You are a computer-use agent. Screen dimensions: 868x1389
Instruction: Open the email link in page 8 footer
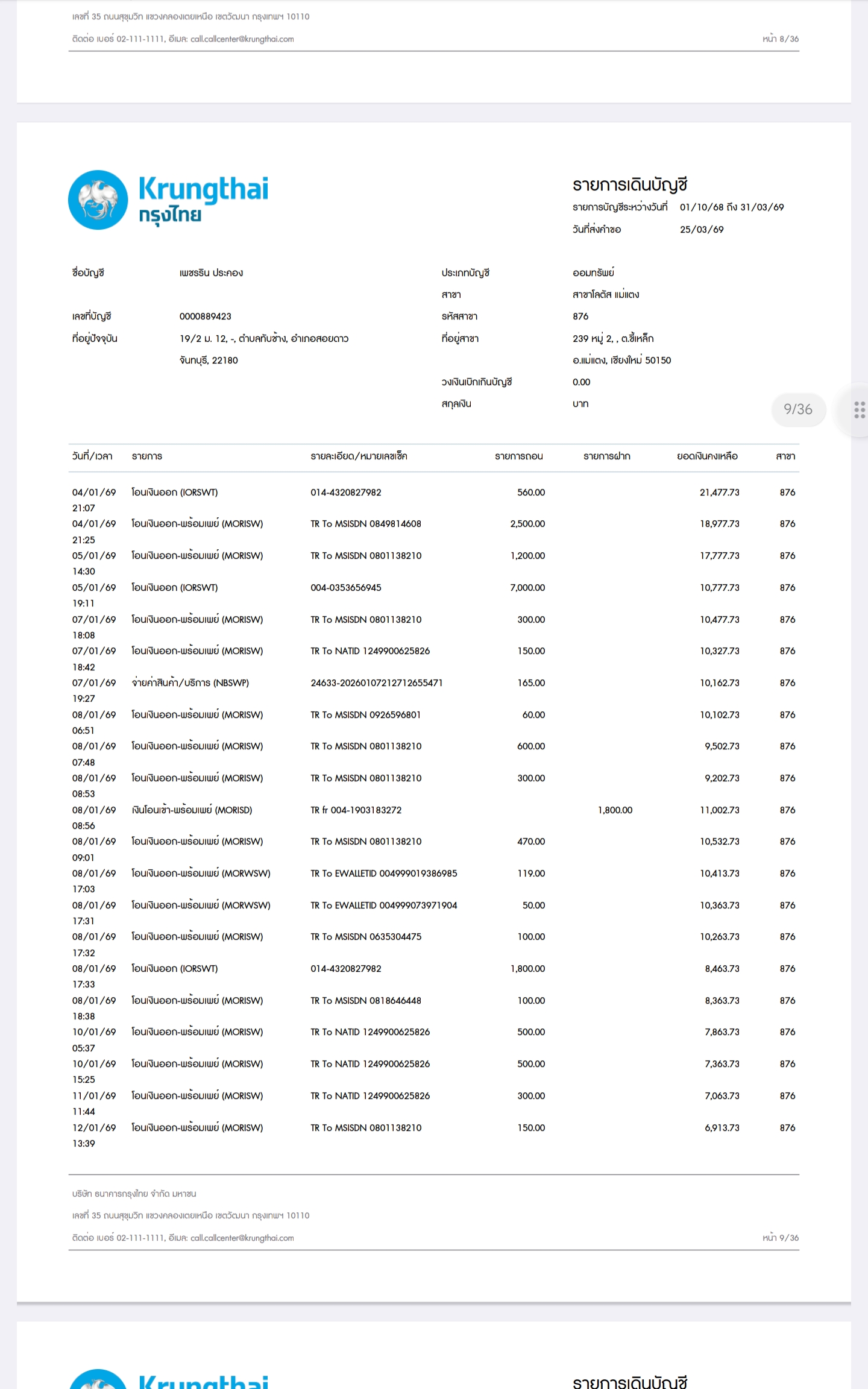[242, 39]
